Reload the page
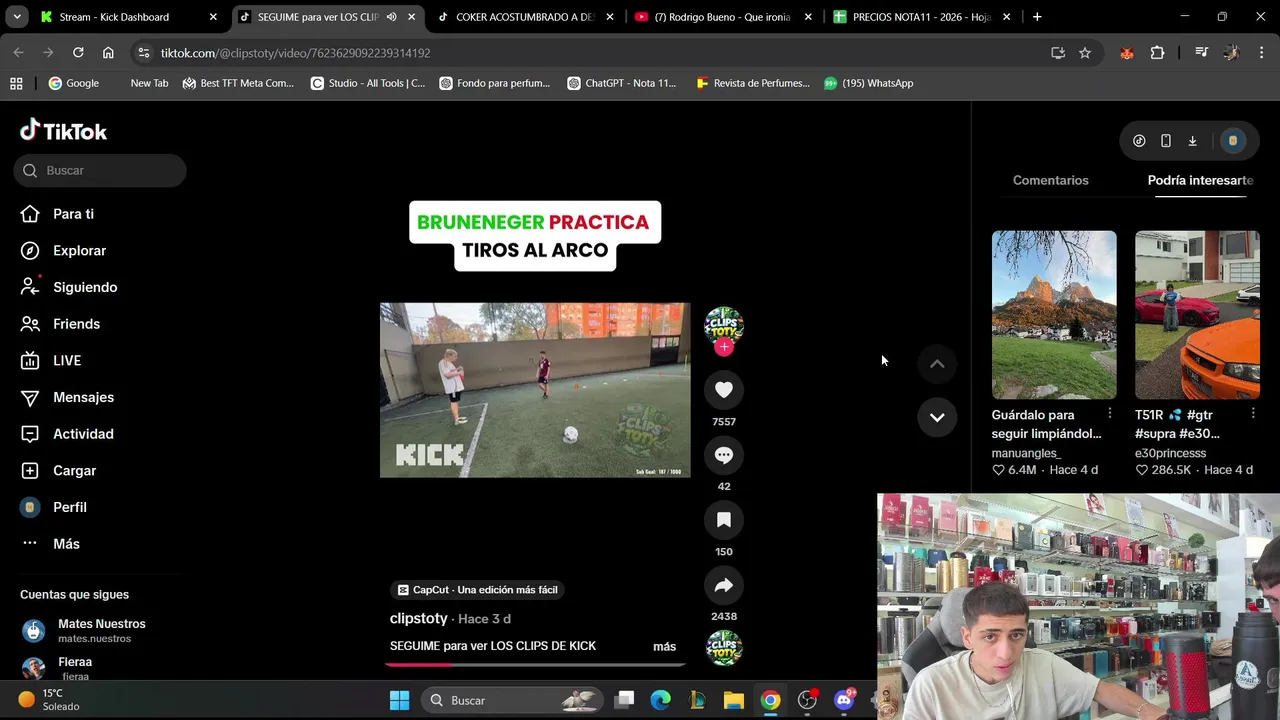This screenshot has width=1280, height=720. [78, 53]
